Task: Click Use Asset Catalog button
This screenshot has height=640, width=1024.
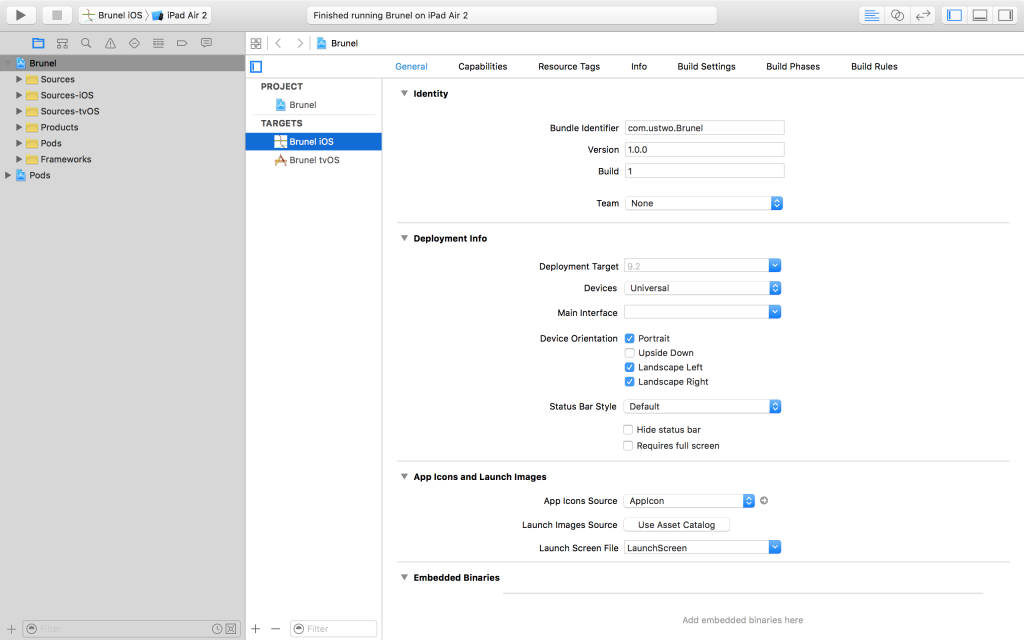Action: click(677, 524)
